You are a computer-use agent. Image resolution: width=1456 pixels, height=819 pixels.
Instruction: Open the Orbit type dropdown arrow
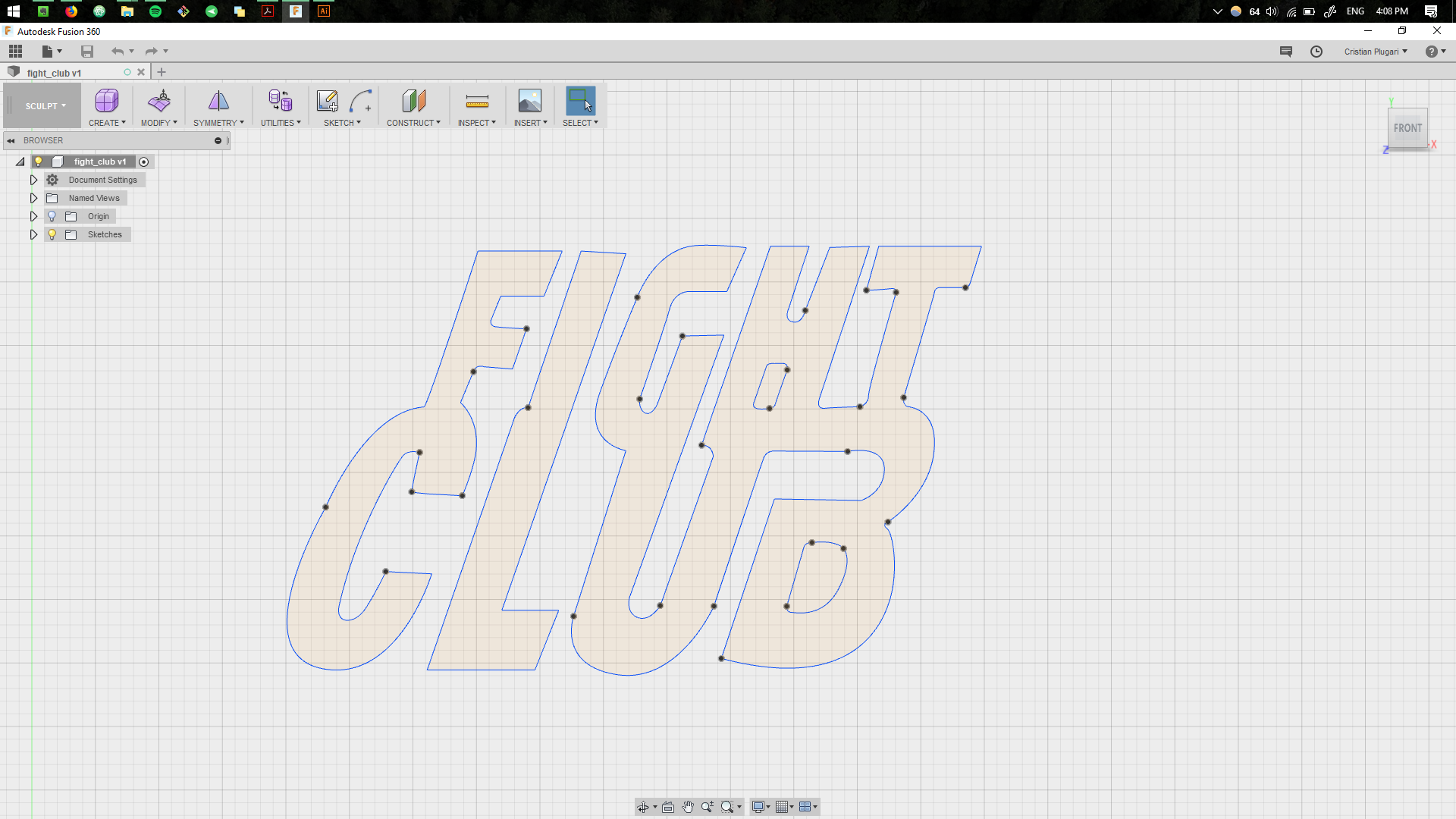click(x=655, y=807)
